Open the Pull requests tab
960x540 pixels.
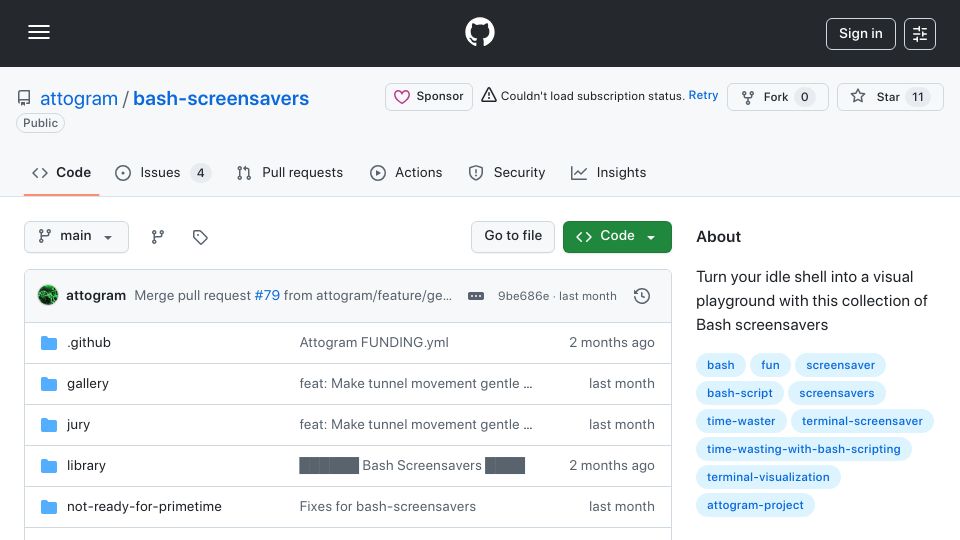click(290, 173)
